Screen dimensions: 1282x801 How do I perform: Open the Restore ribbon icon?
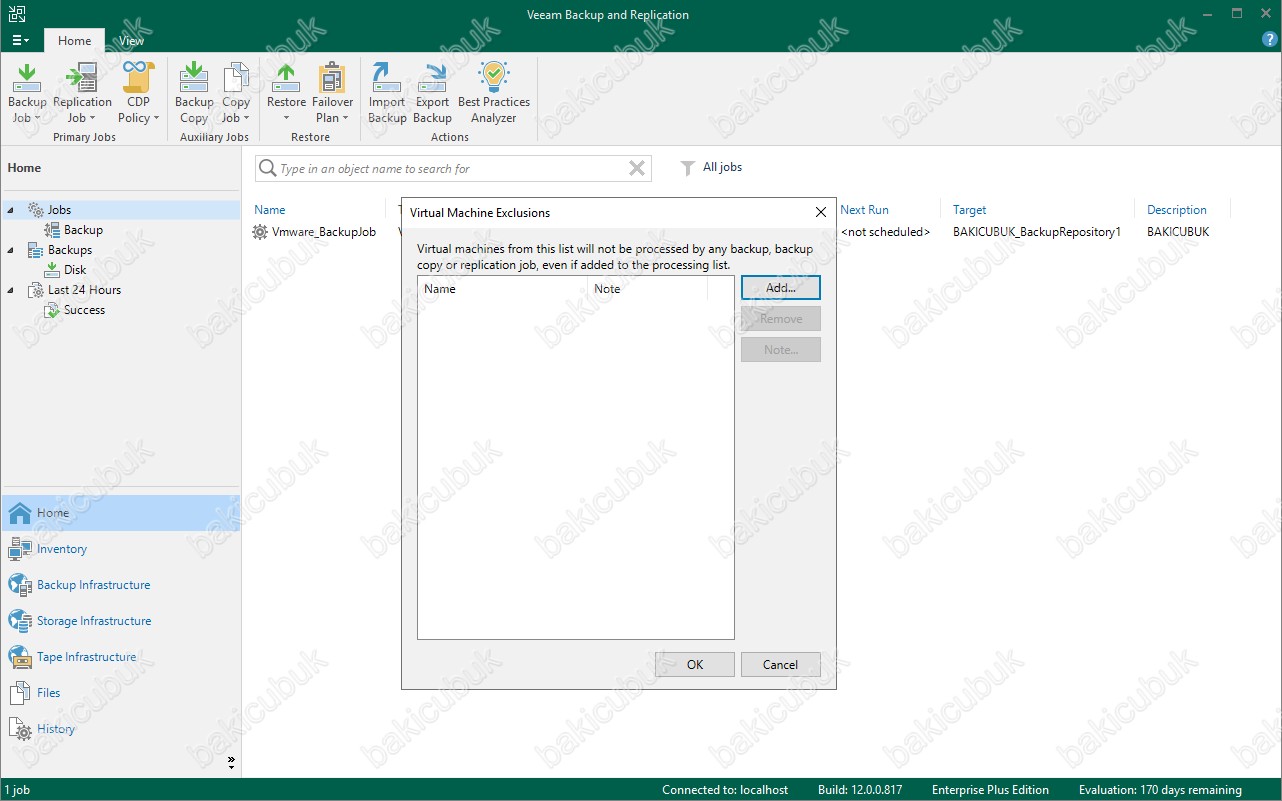286,76
